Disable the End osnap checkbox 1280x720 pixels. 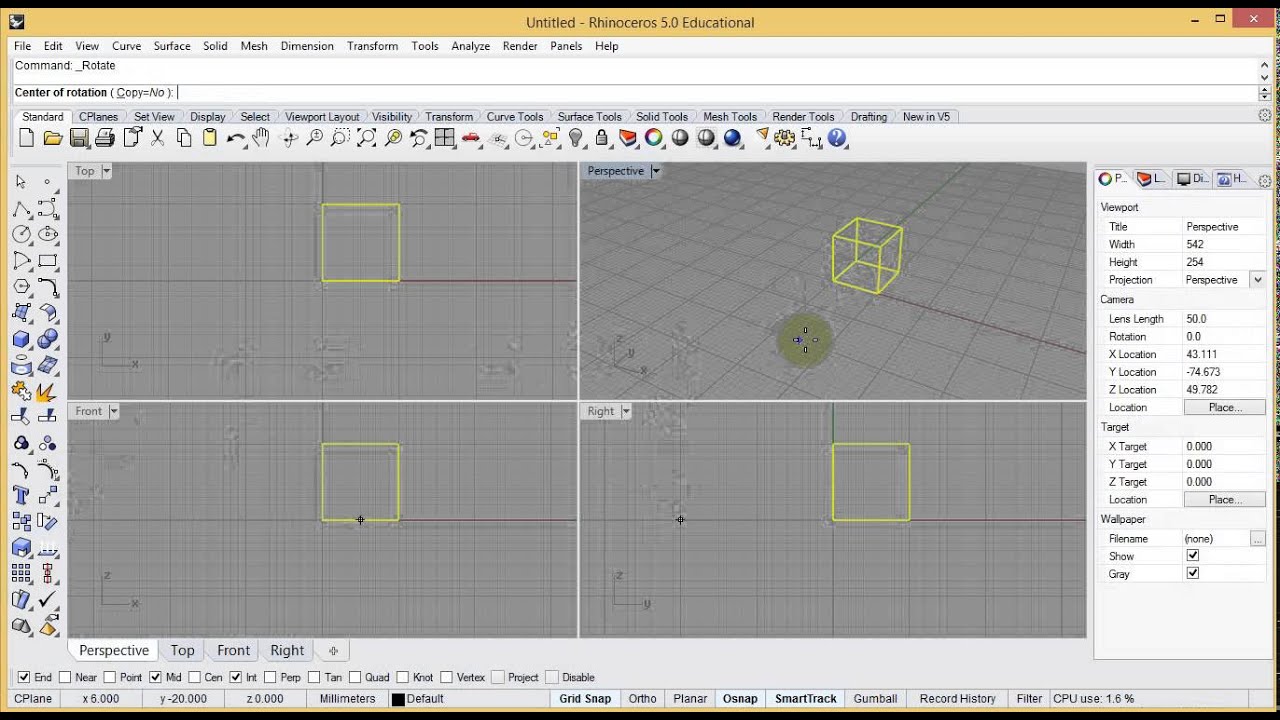24,677
